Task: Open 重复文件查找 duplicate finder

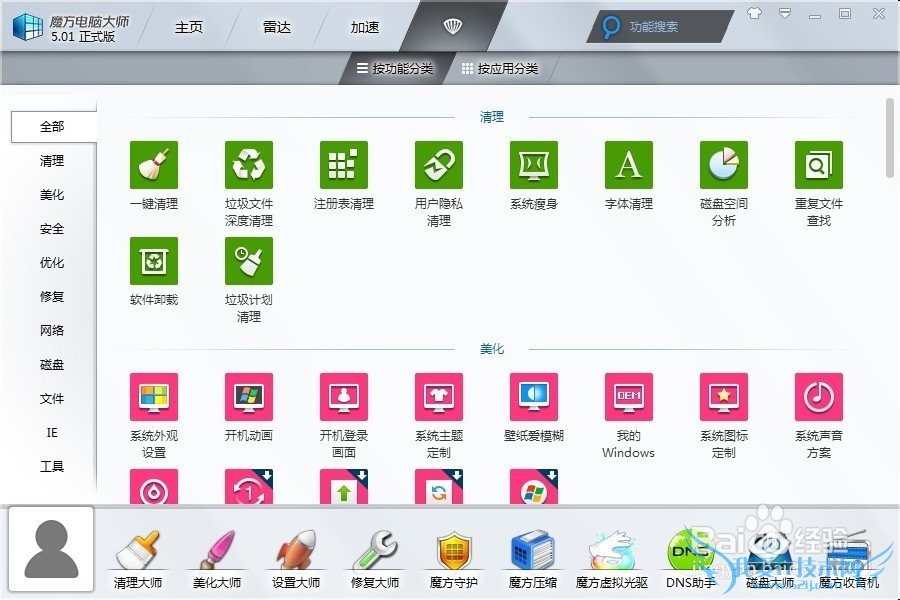Action: (818, 165)
